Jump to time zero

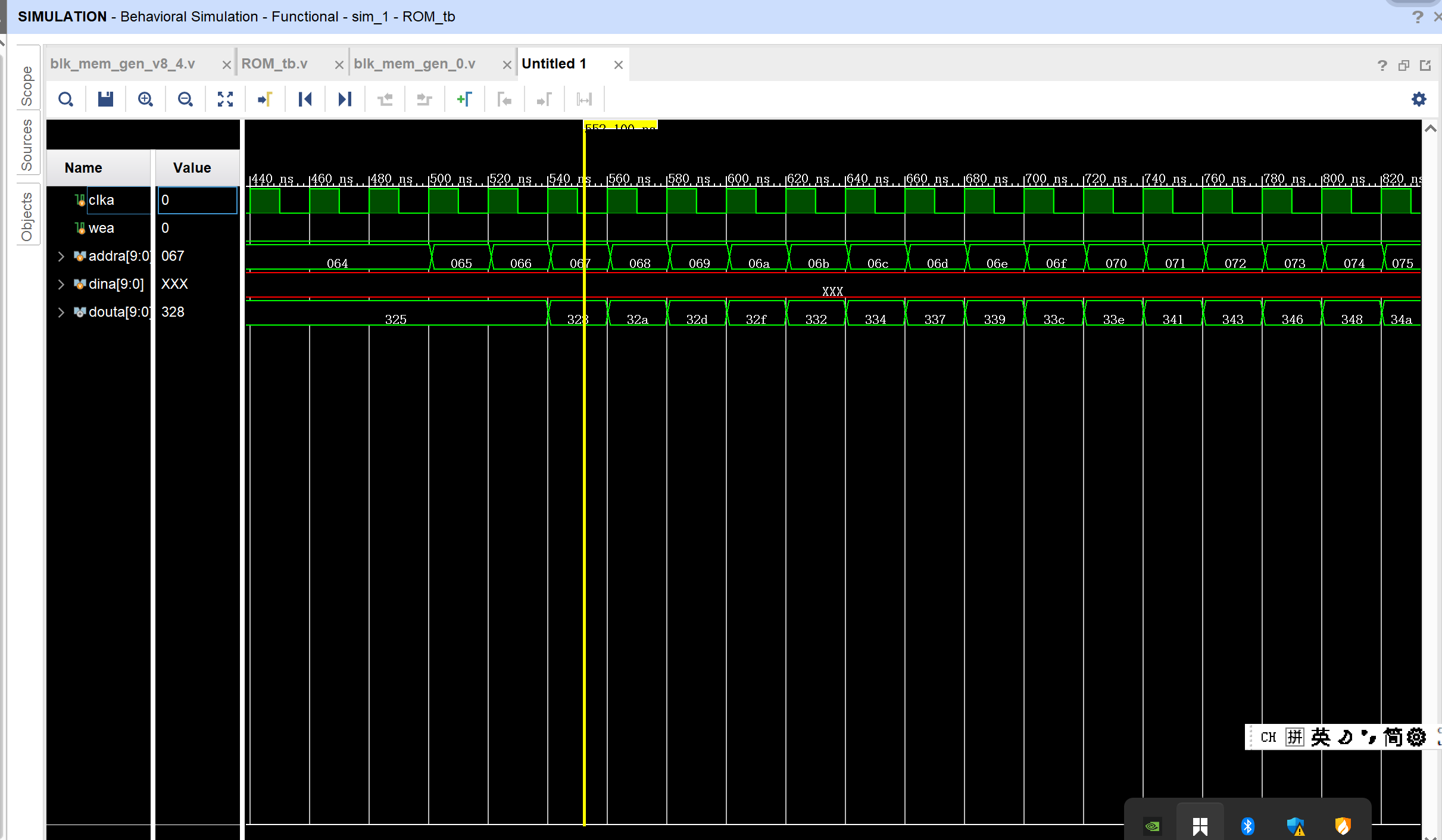click(x=305, y=99)
